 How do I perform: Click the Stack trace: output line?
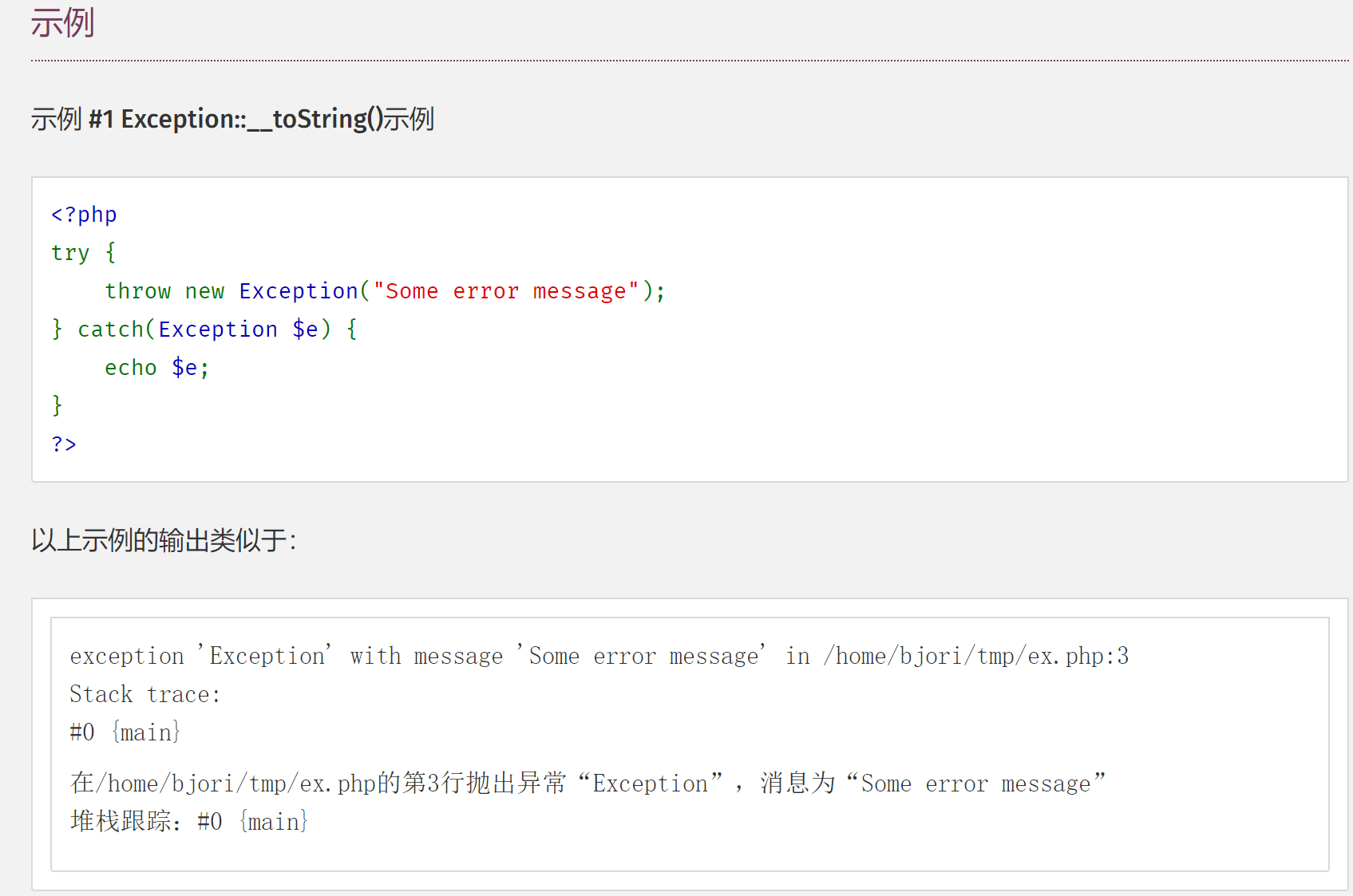tap(144, 694)
